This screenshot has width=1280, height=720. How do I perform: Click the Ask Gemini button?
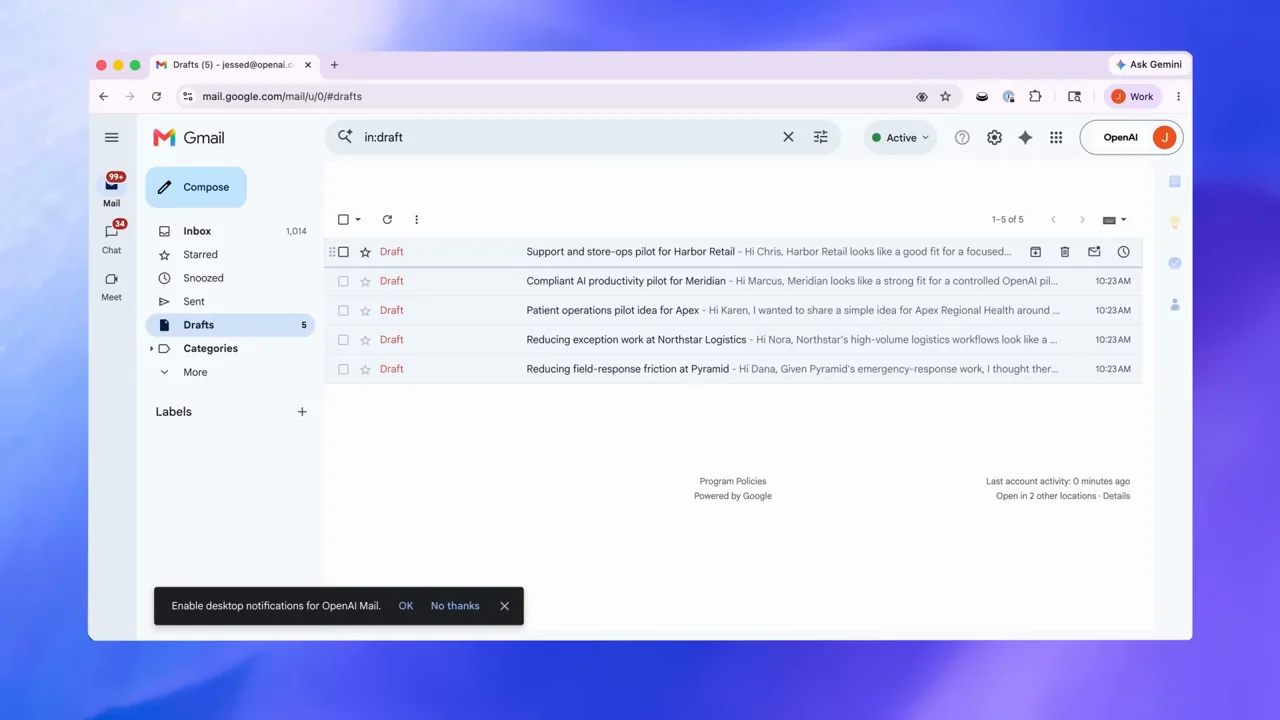pos(1149,65)
